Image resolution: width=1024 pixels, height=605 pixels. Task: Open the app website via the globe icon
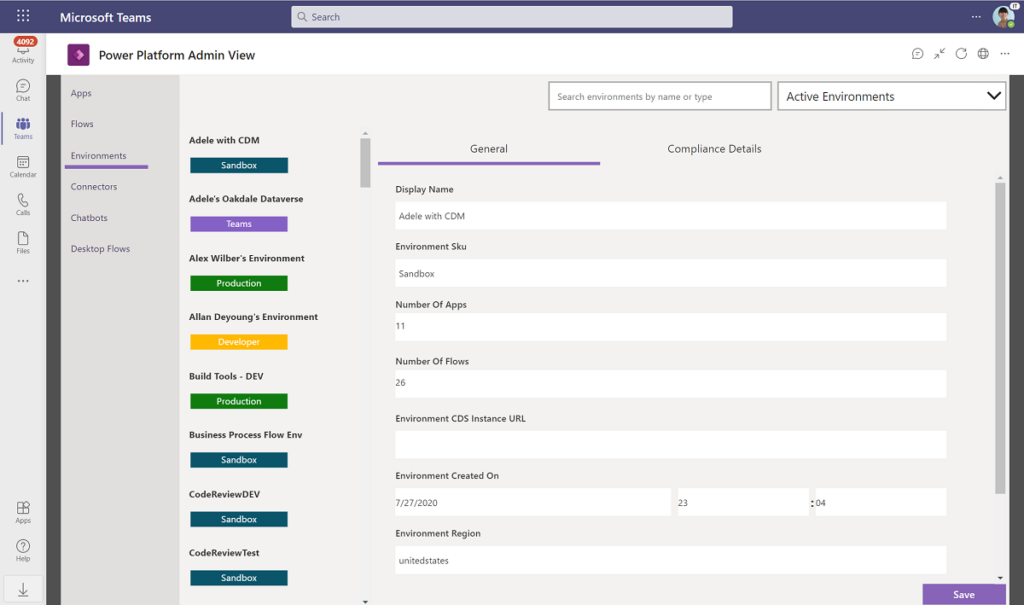[983, 54]
